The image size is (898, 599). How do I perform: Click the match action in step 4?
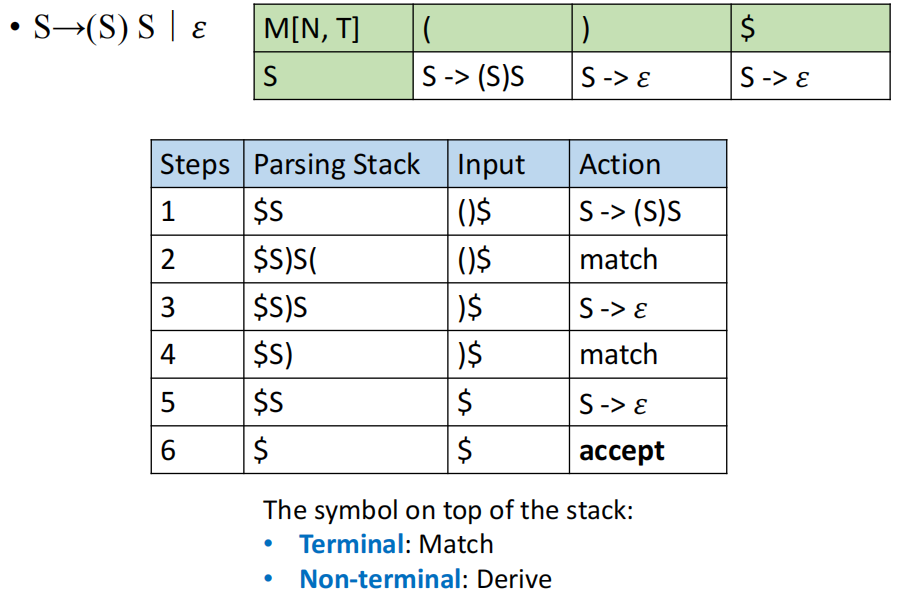click(x=618, y=355)
